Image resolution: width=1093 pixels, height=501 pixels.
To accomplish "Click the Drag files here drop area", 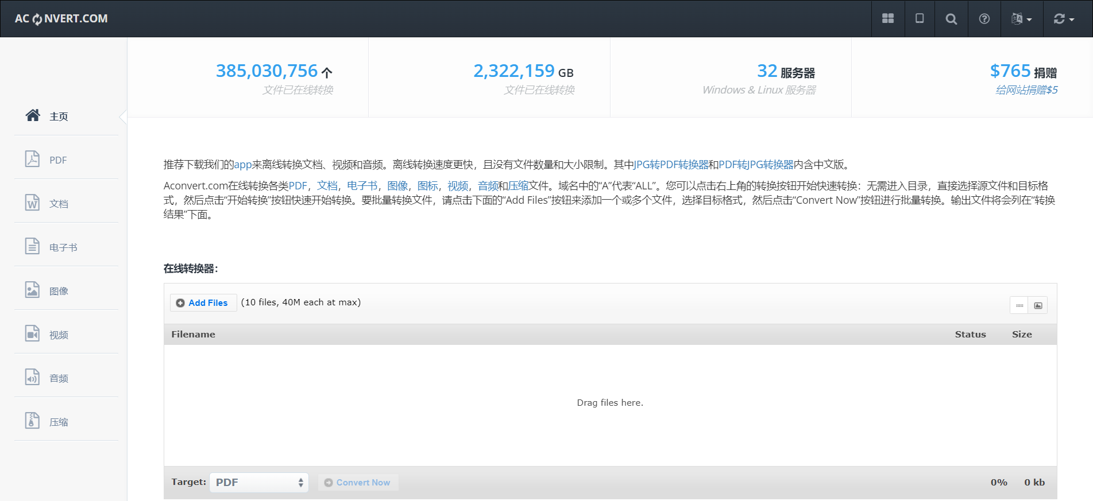I will pos(610,403).
